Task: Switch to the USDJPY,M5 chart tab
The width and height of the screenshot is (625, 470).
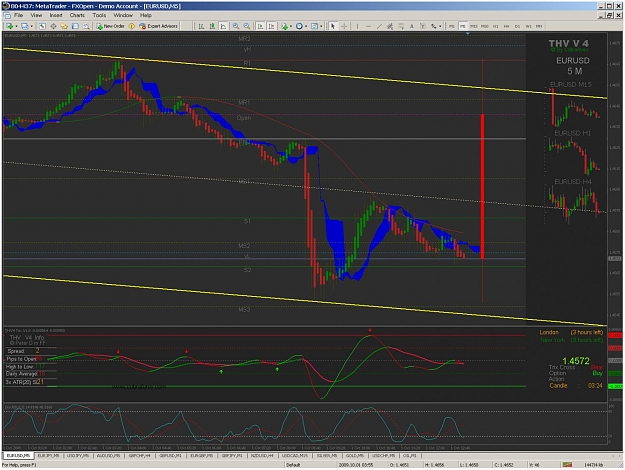Action: coord(78,456)
